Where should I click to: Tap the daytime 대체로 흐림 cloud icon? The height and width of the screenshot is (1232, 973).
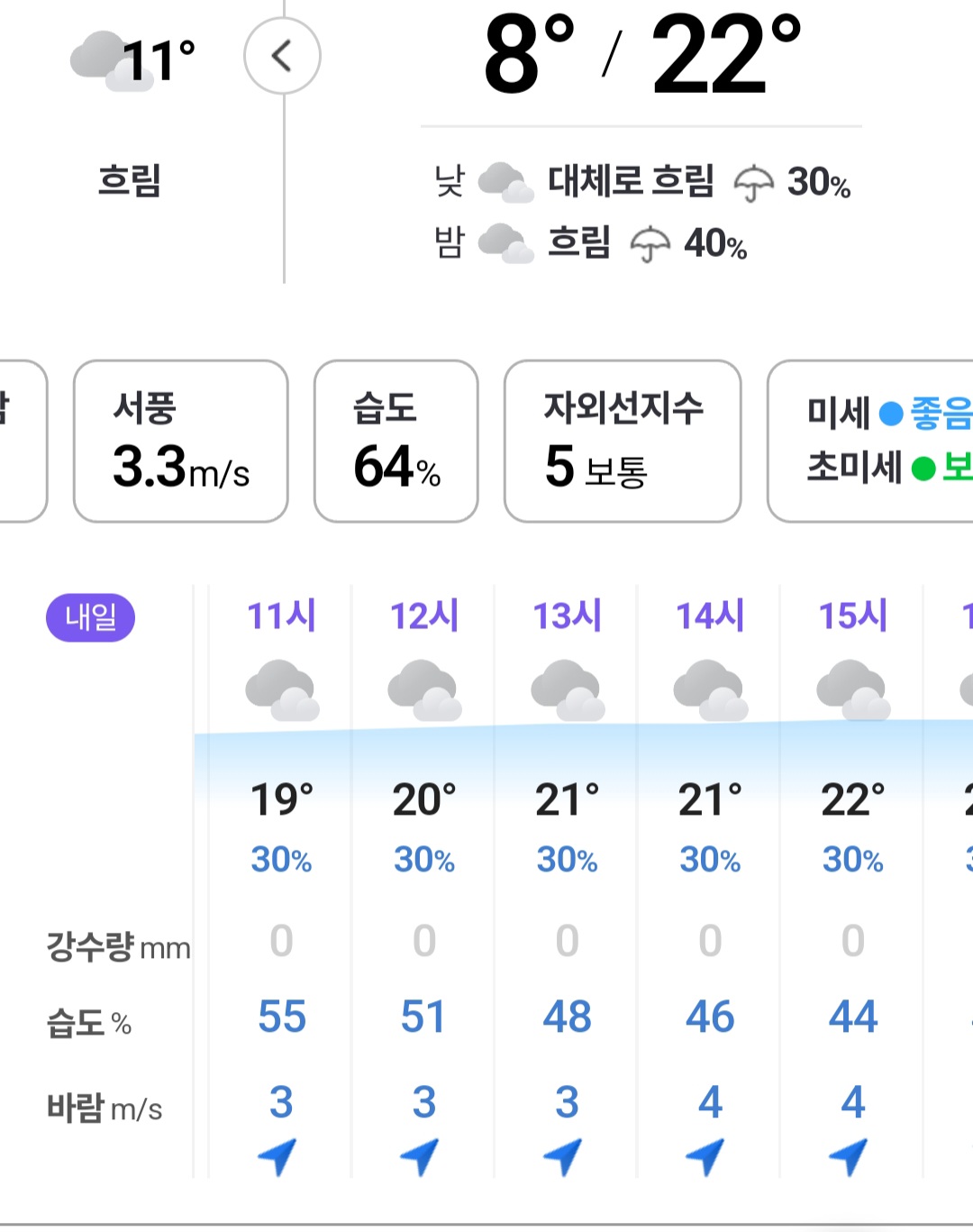[x=505, y=181]
